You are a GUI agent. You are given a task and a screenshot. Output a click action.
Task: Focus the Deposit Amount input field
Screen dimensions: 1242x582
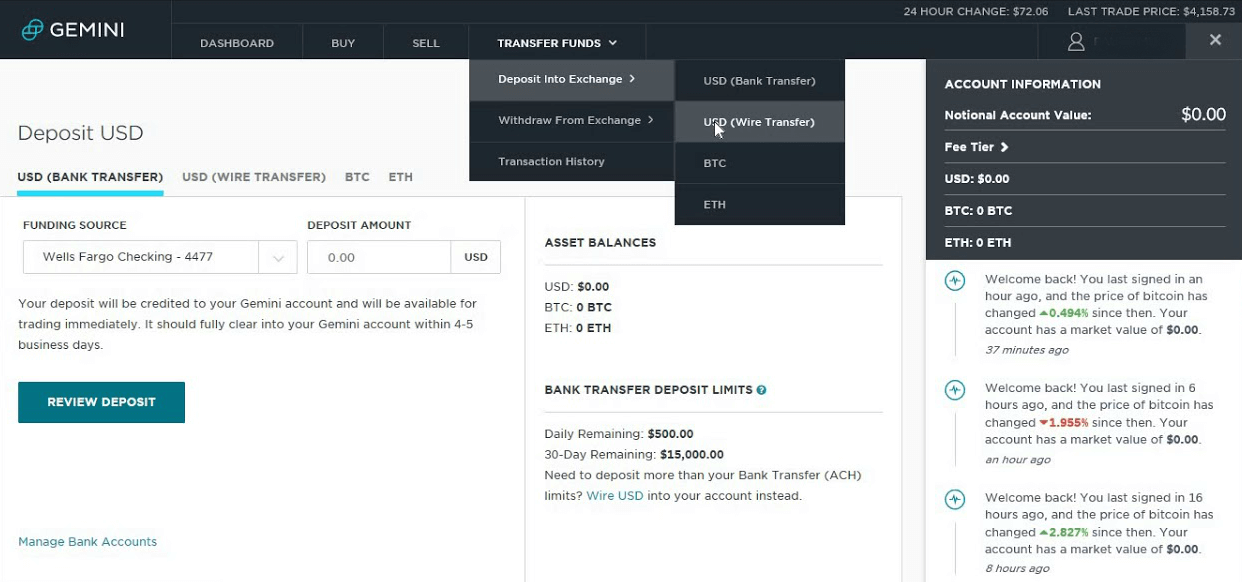pyautogui.click(x=379, y=257)
